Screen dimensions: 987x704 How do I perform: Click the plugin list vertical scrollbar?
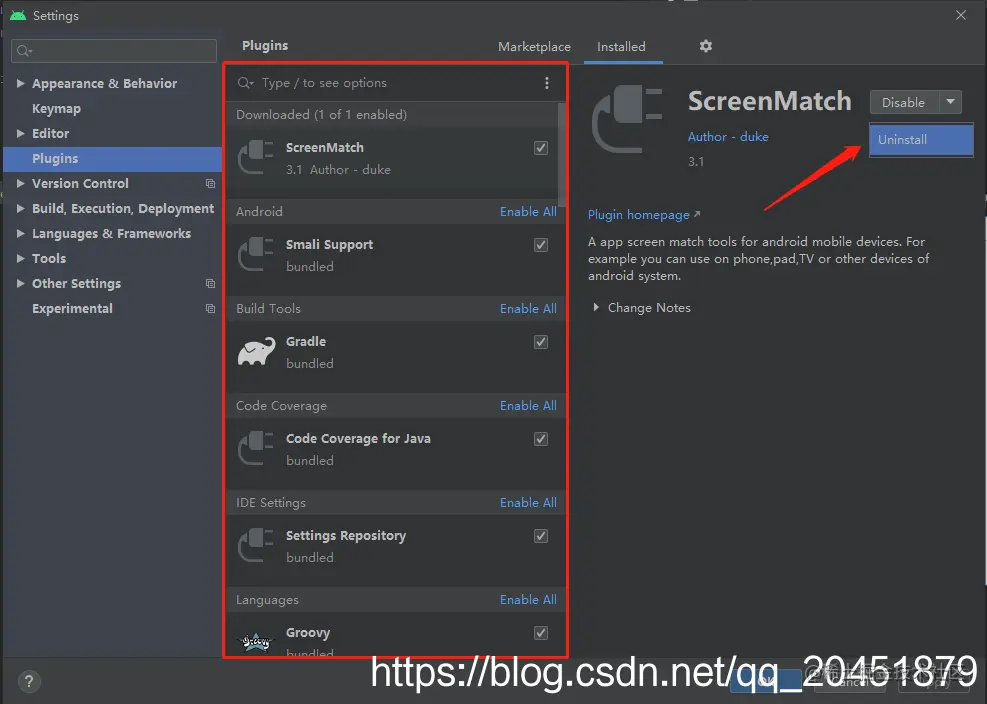pyautogui.click(x=561, y=154)
